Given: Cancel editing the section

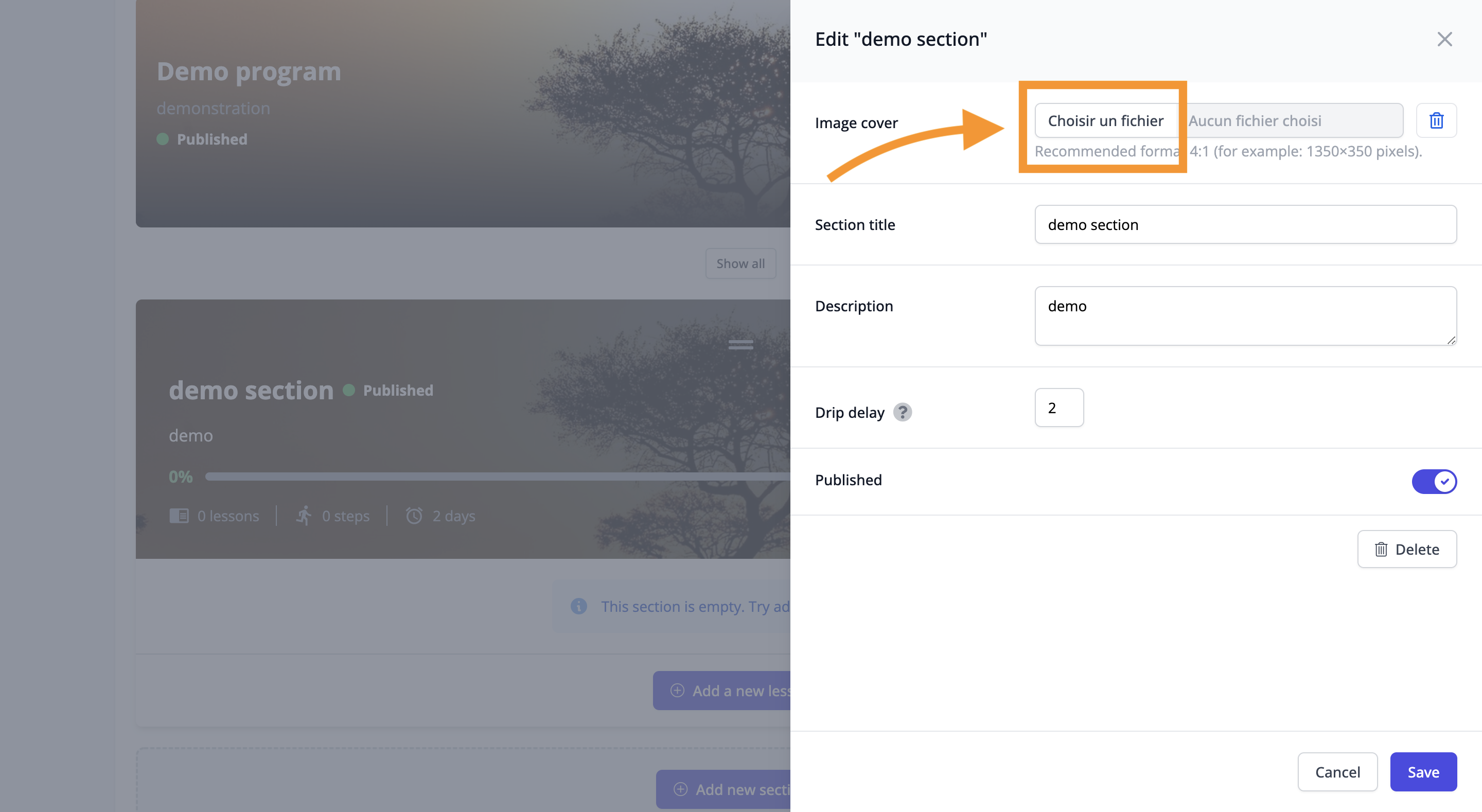Looking at the screenshot, I should [x=1337, y=772].
